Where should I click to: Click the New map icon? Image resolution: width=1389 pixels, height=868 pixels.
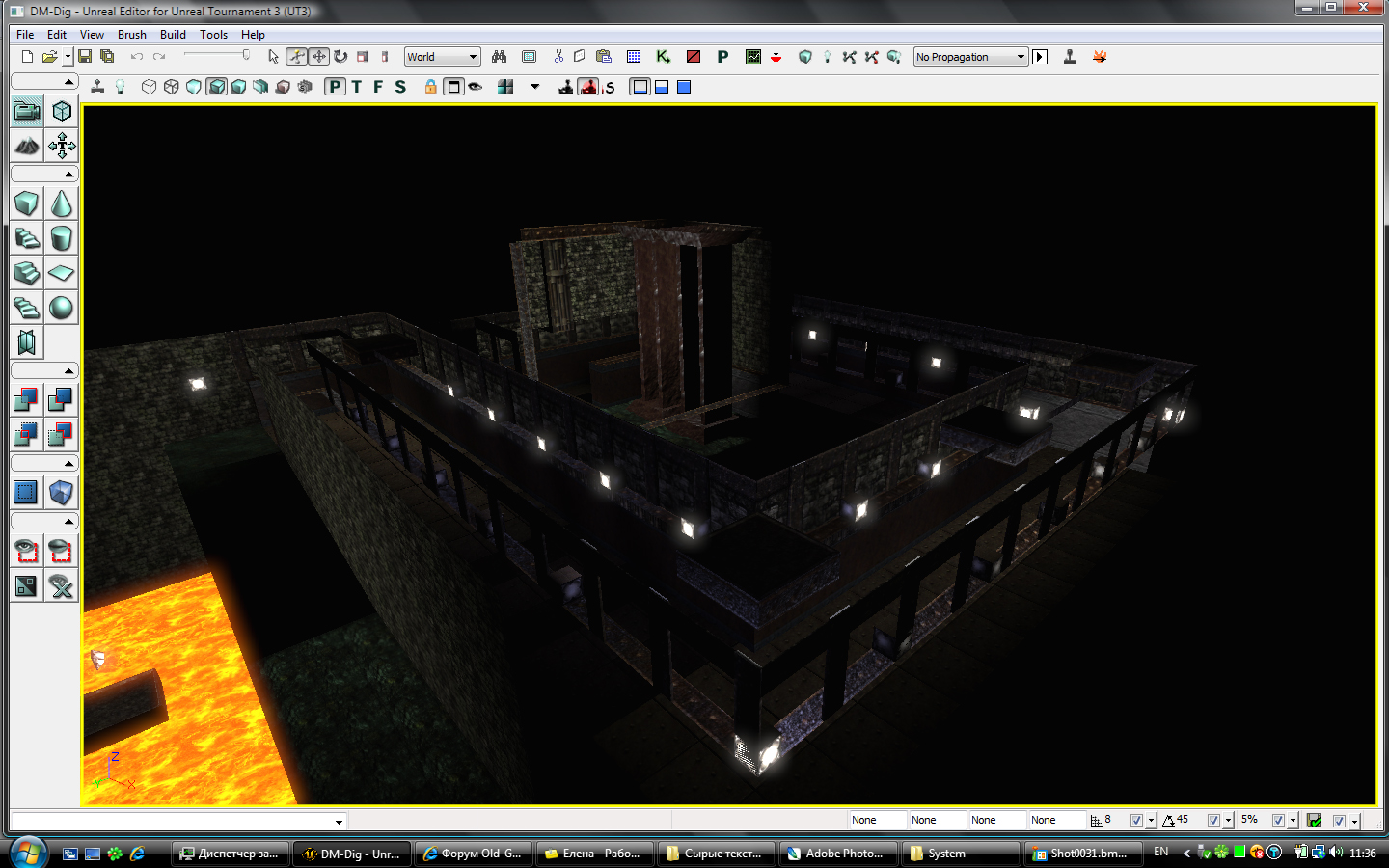point(27,57)
